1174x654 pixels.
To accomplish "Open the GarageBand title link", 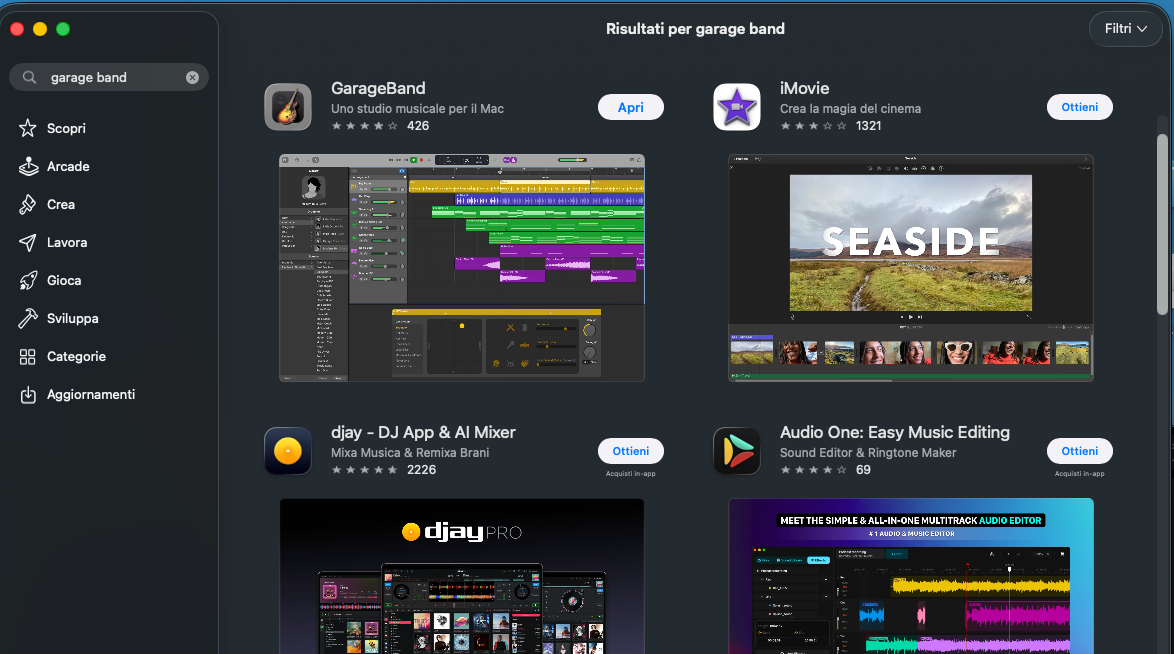I will [378, 88].
